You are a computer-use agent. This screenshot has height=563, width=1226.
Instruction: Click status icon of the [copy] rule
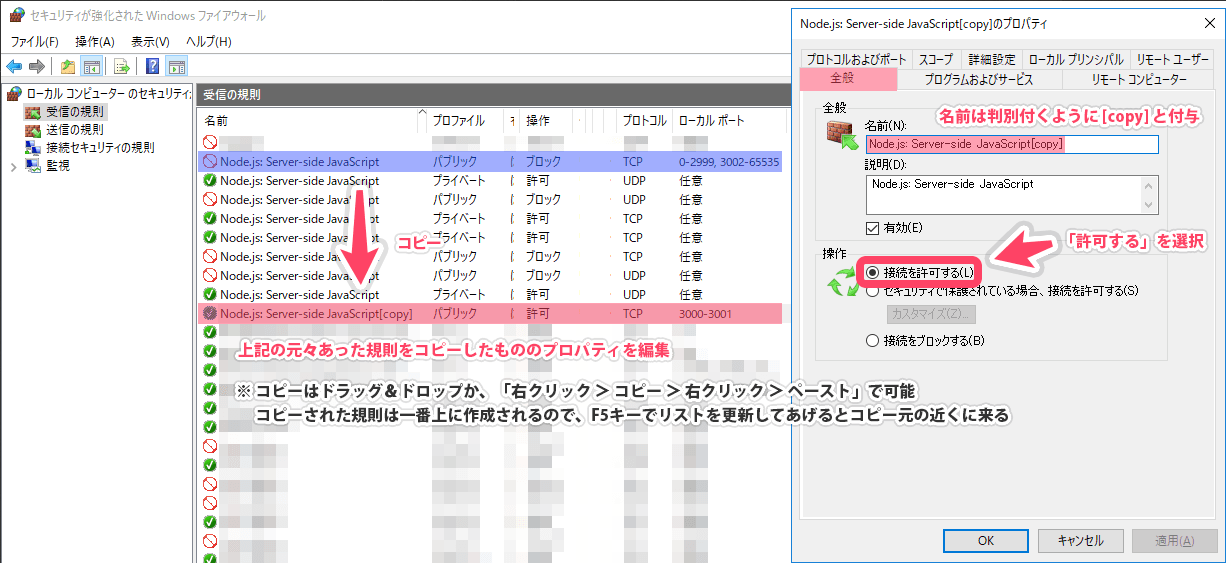(x=210, y=313)
